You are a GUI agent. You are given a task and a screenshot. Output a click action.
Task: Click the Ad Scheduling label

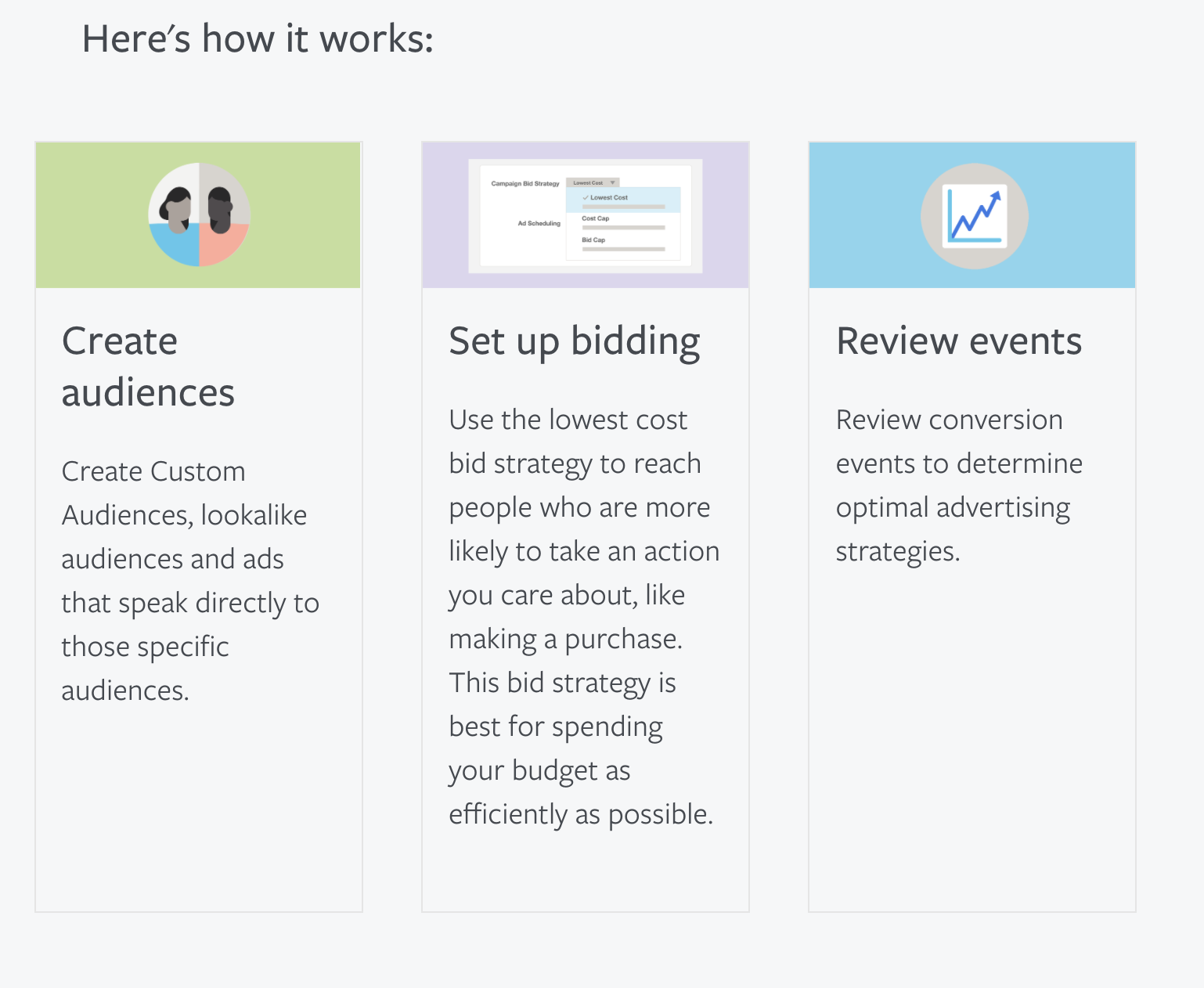[x=539, y=223]
